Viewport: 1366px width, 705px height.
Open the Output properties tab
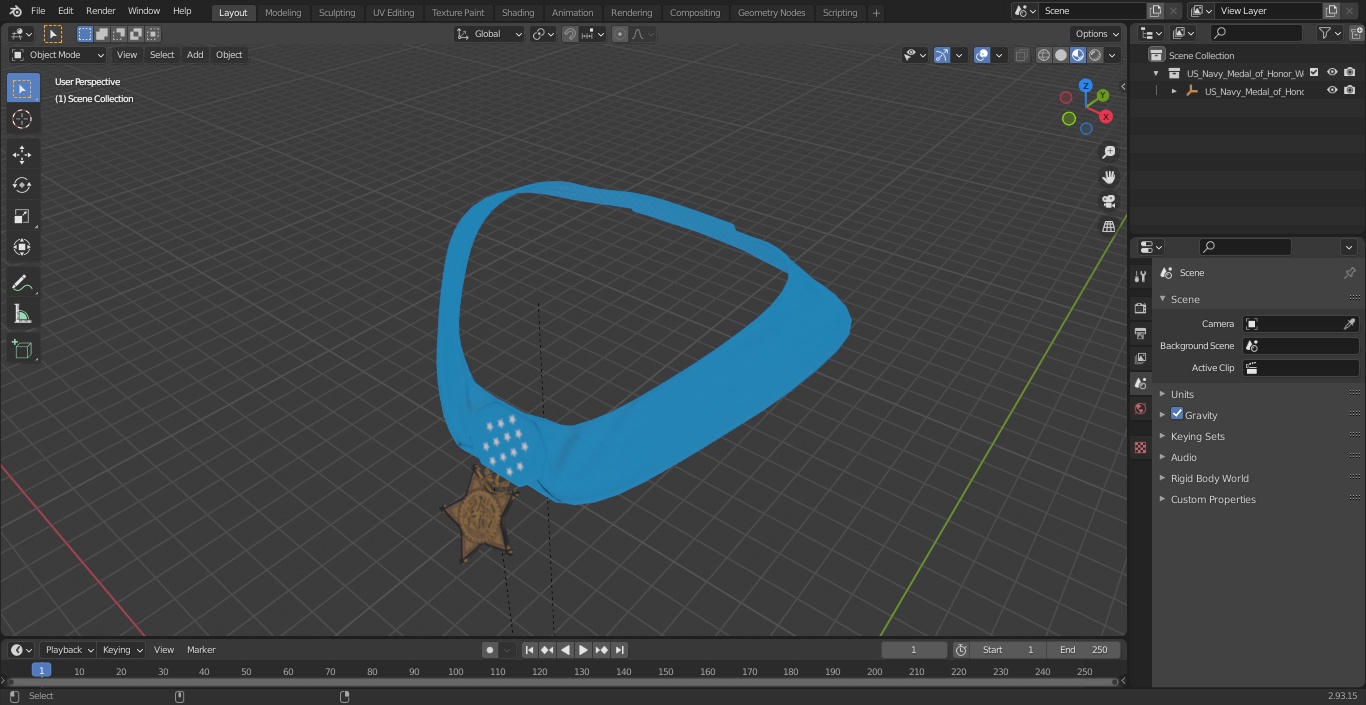coord(1140,333)
